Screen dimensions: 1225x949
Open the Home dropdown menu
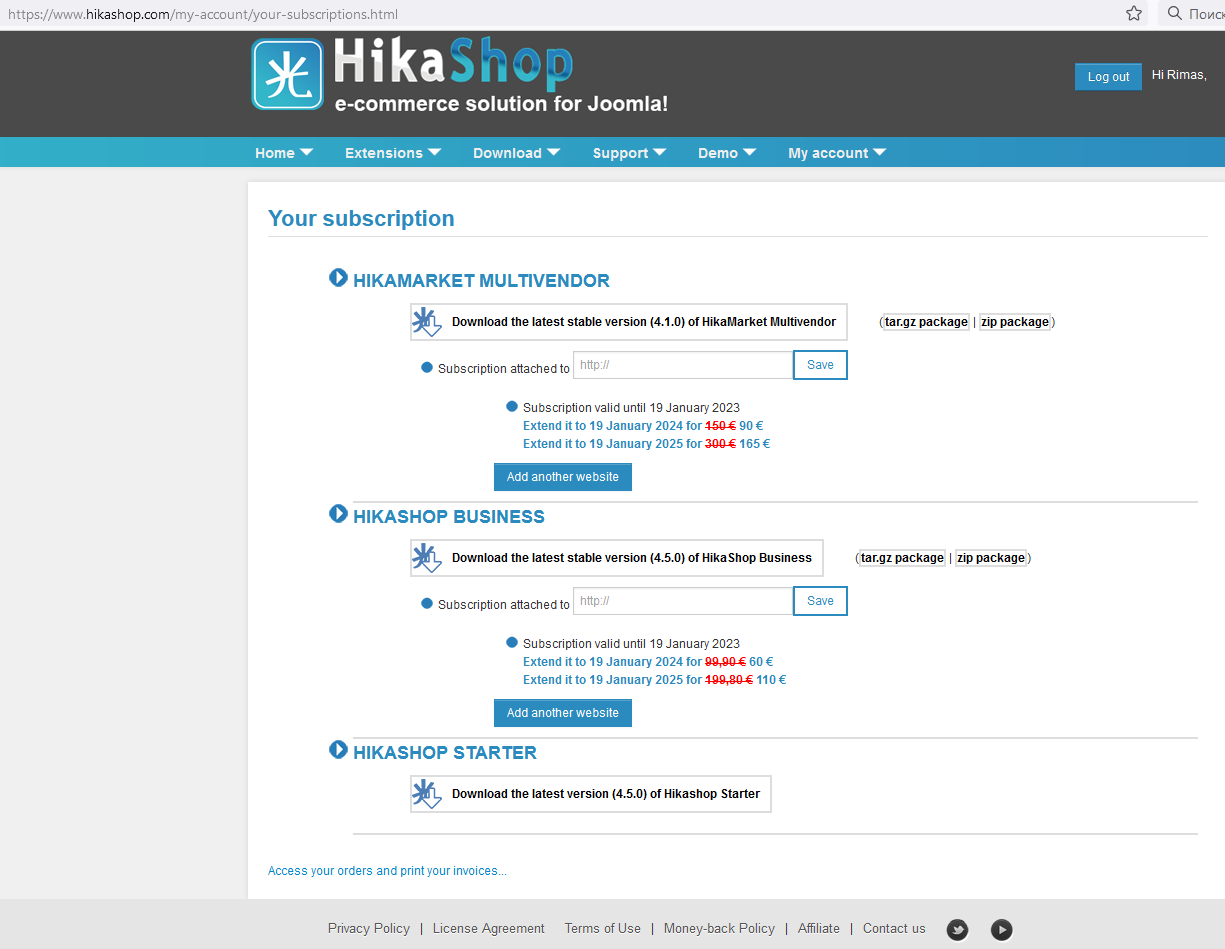click(284, 153)
